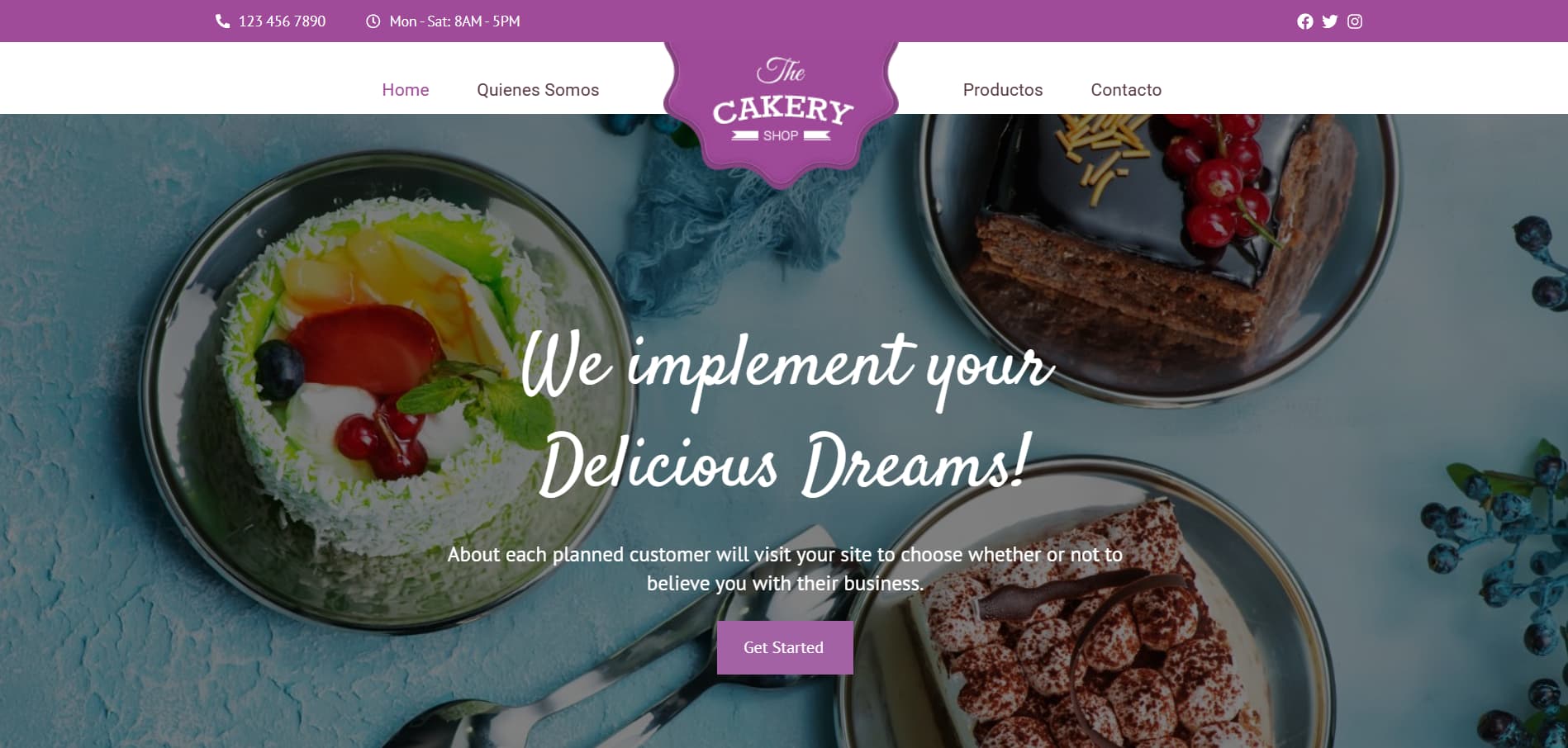Click the tiramisu slice image
The image size is (1568, 748).
coord(1090,644)
